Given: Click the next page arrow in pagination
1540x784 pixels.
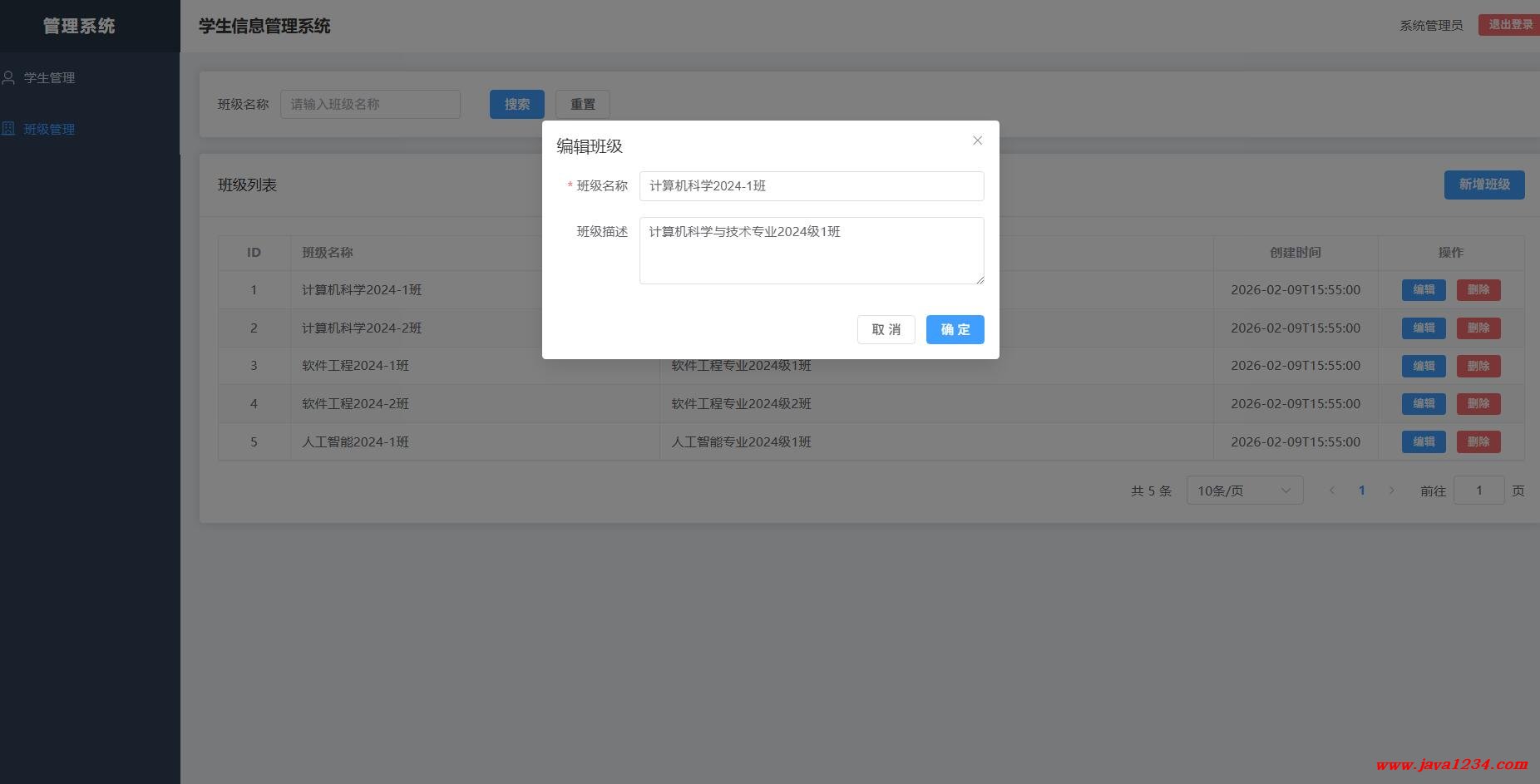Looking at the screenshot, I should click(x=1391, y=491).
